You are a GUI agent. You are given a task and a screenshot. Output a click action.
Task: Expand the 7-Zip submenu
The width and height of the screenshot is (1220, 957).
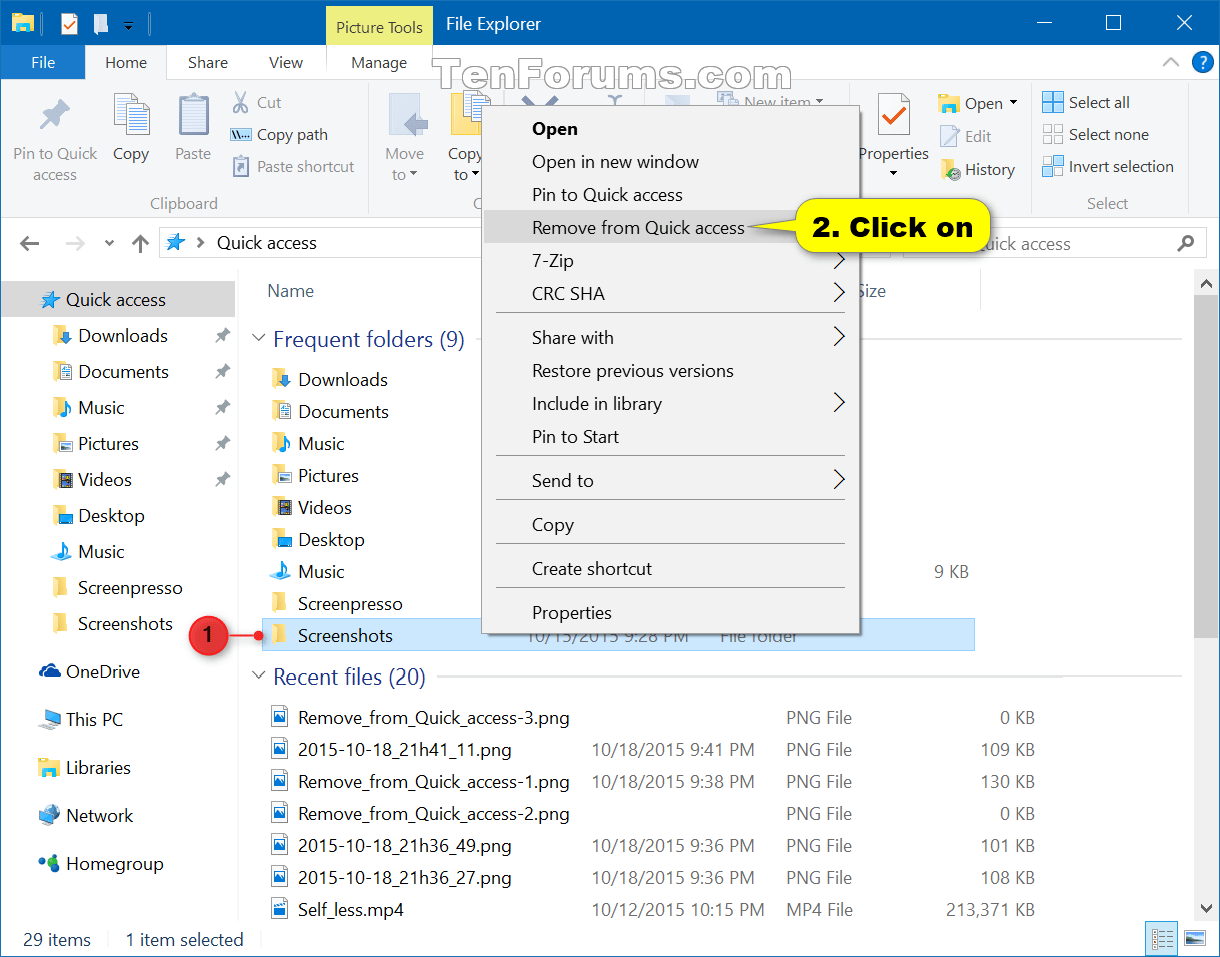pyautogui.click(x=670, y=261)
